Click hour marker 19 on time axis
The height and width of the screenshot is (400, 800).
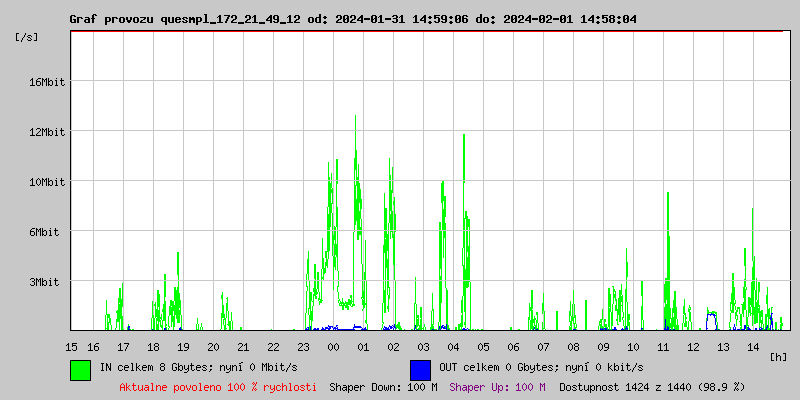click(x=183, y=347)
